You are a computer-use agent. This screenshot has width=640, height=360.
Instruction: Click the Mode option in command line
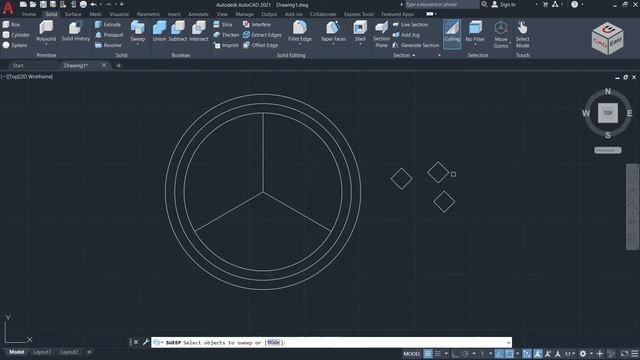point(273,342)
